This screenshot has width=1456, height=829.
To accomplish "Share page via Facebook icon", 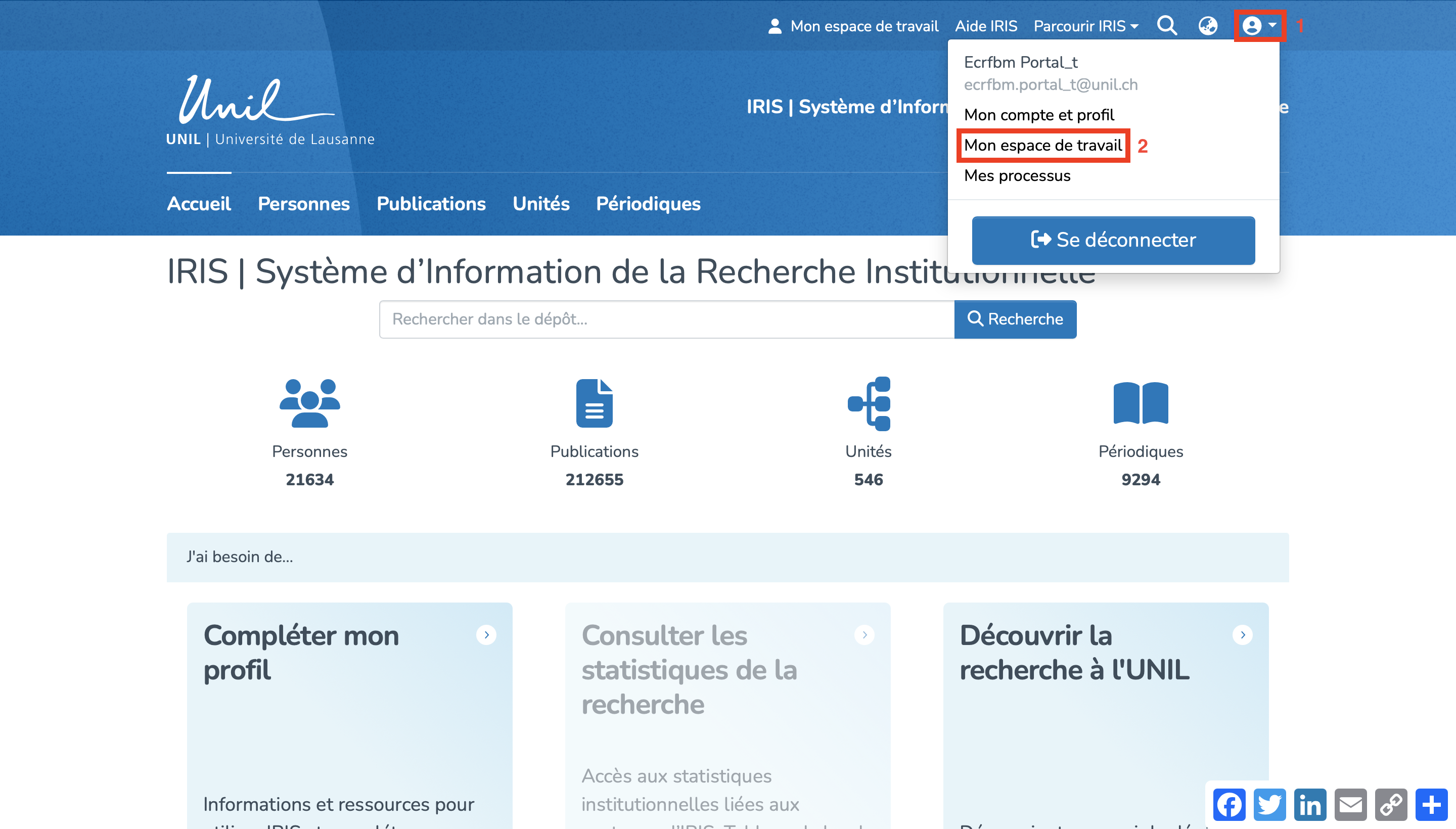I will pyautogui.click(x=1229, y=805).
